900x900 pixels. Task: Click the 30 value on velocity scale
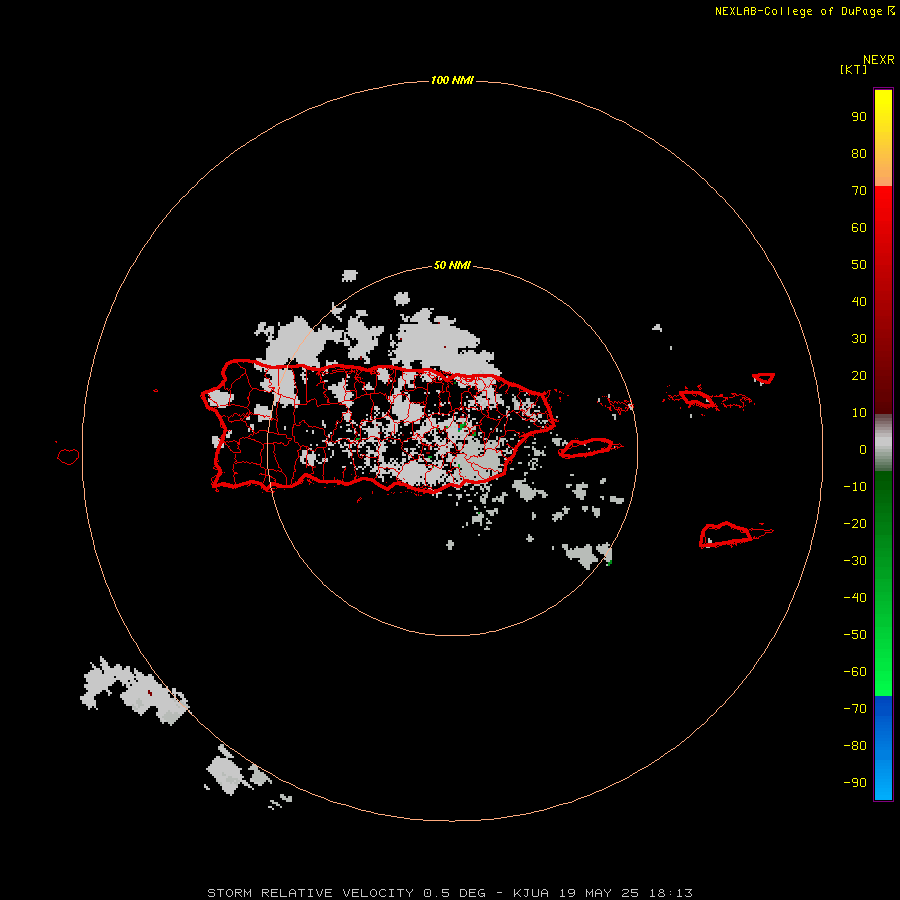pyautogui.click(x=859, y=339)
